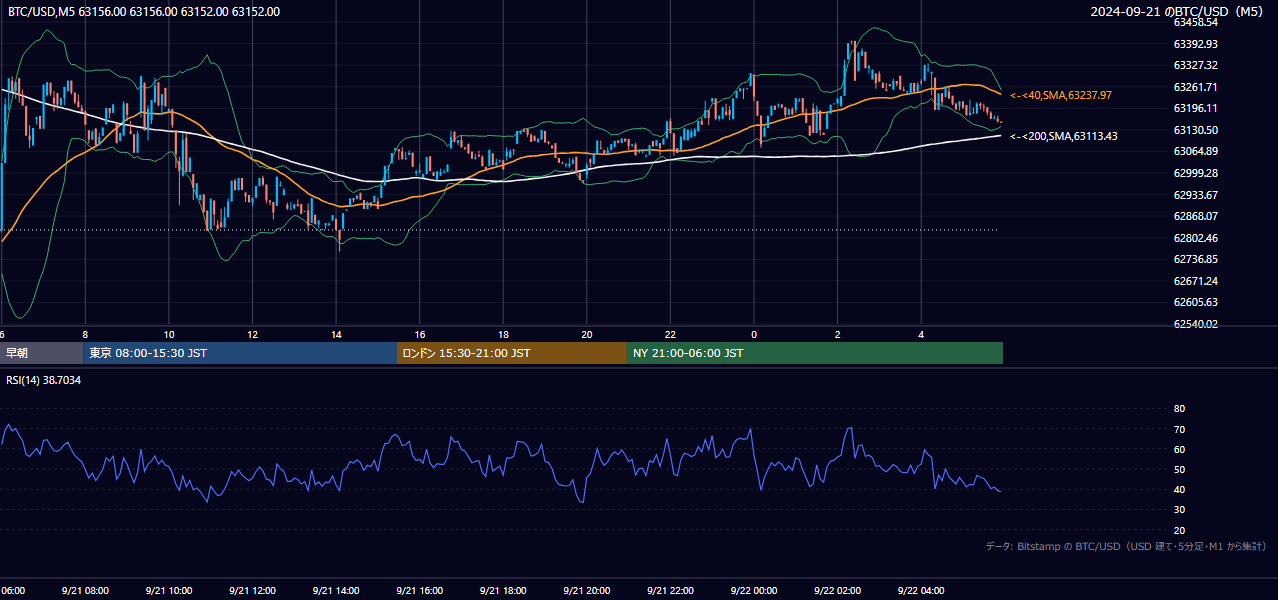Click the data source note Bitstamp の BTC/USD

(x=1126, y=546)
